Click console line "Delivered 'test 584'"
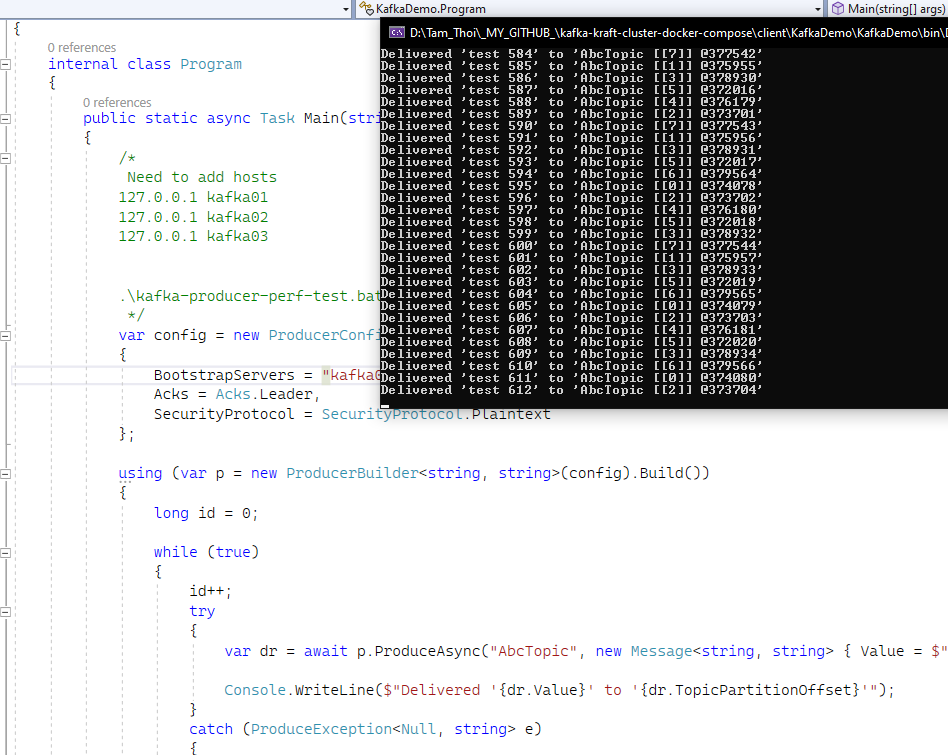 572,54
